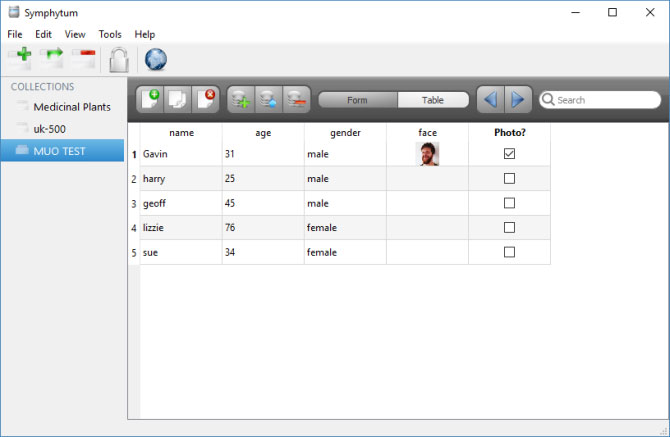Click the duplicate record icon
This screenshot has height=437, width=670.
point(177,99)
